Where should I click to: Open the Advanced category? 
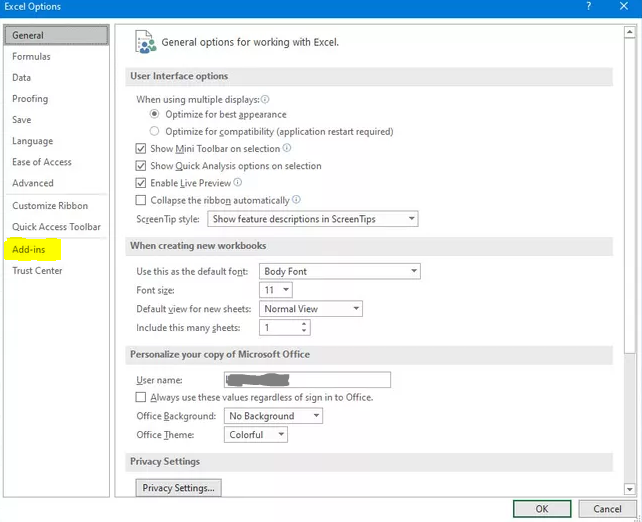tap(57, 183)
